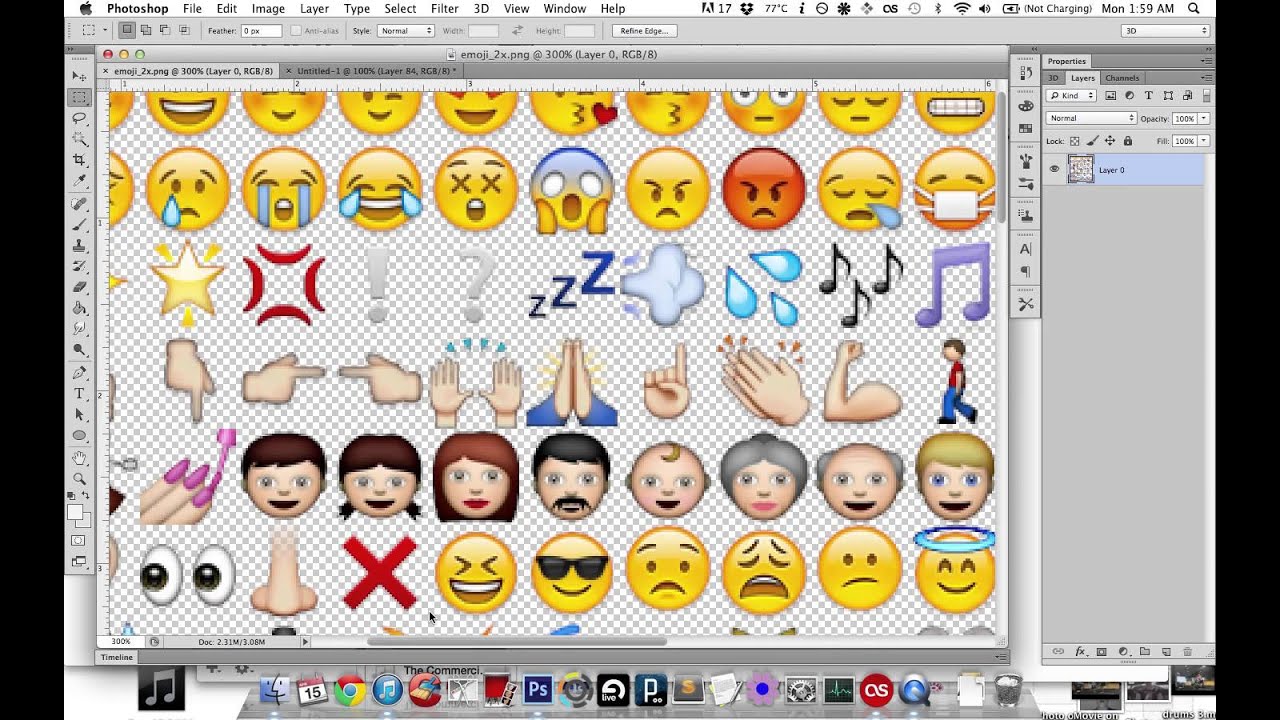Select the Crop tool

[x=79, y=160]
